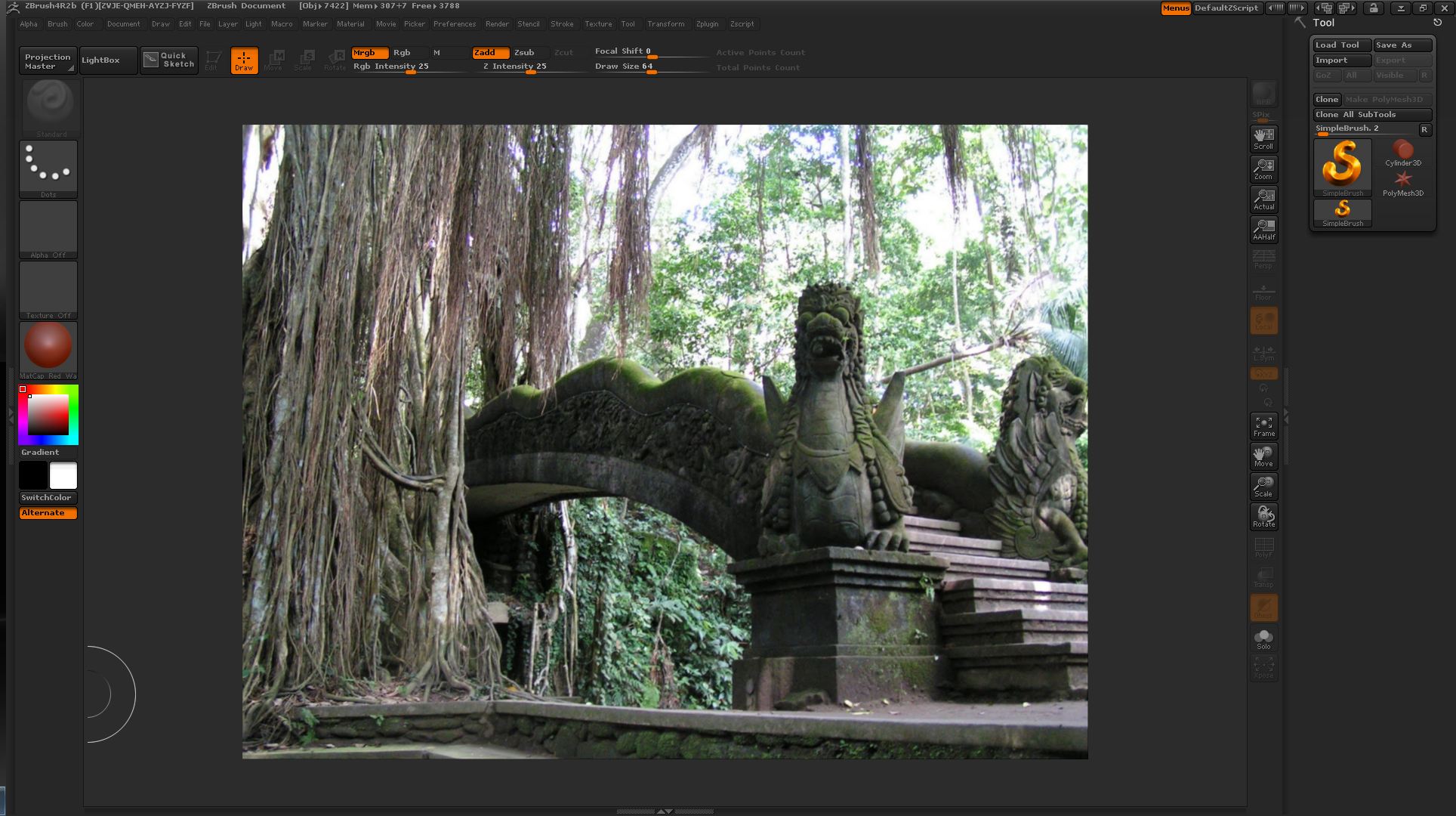Open the Texture menu
This screenshot has height=816, width=1456.
[x=598, y=23]
